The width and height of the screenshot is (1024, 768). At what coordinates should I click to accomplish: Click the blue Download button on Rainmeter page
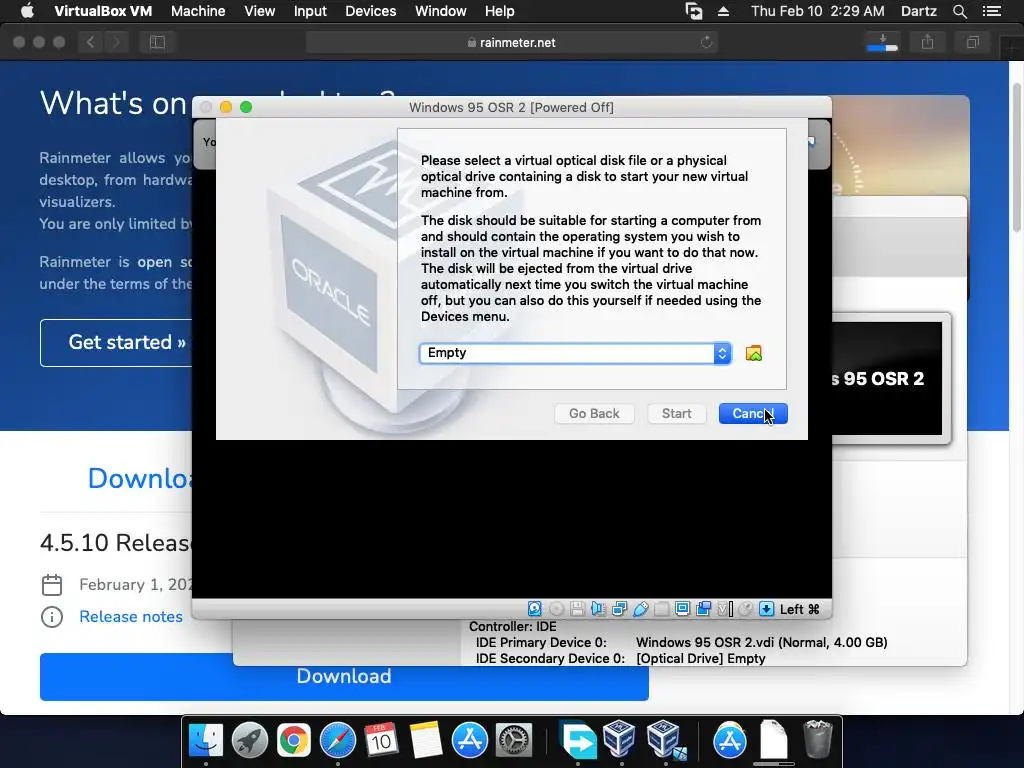tap(344, 677)
